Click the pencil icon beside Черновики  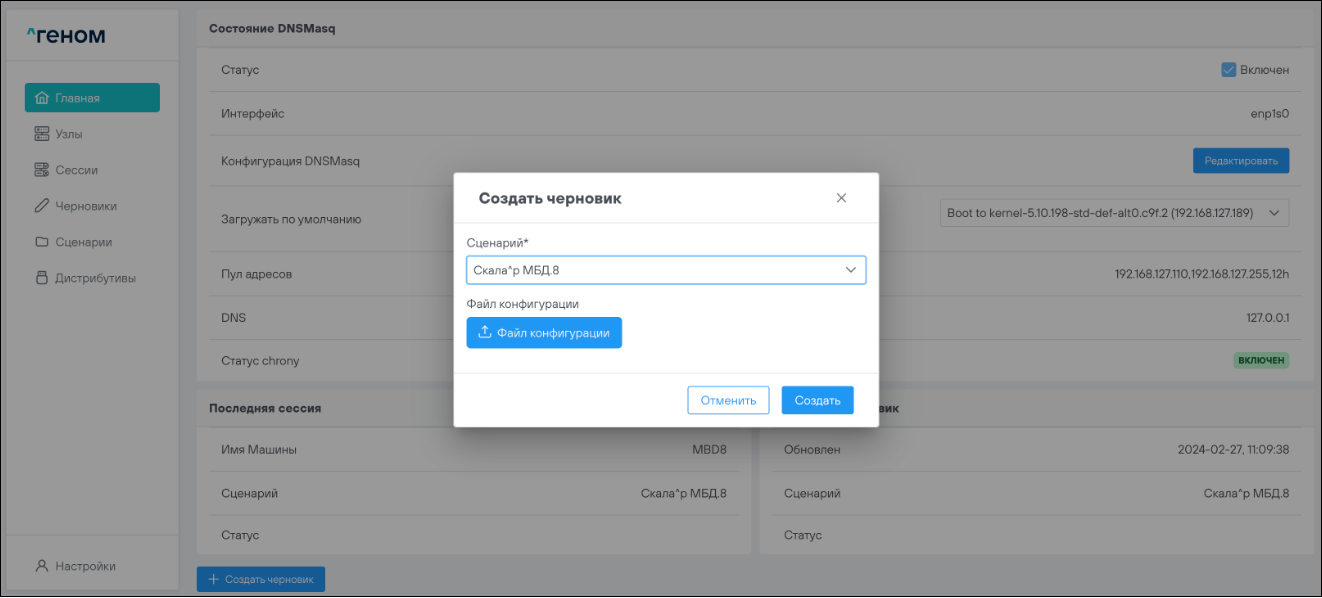pyautogui.click(x=42, y=206)
